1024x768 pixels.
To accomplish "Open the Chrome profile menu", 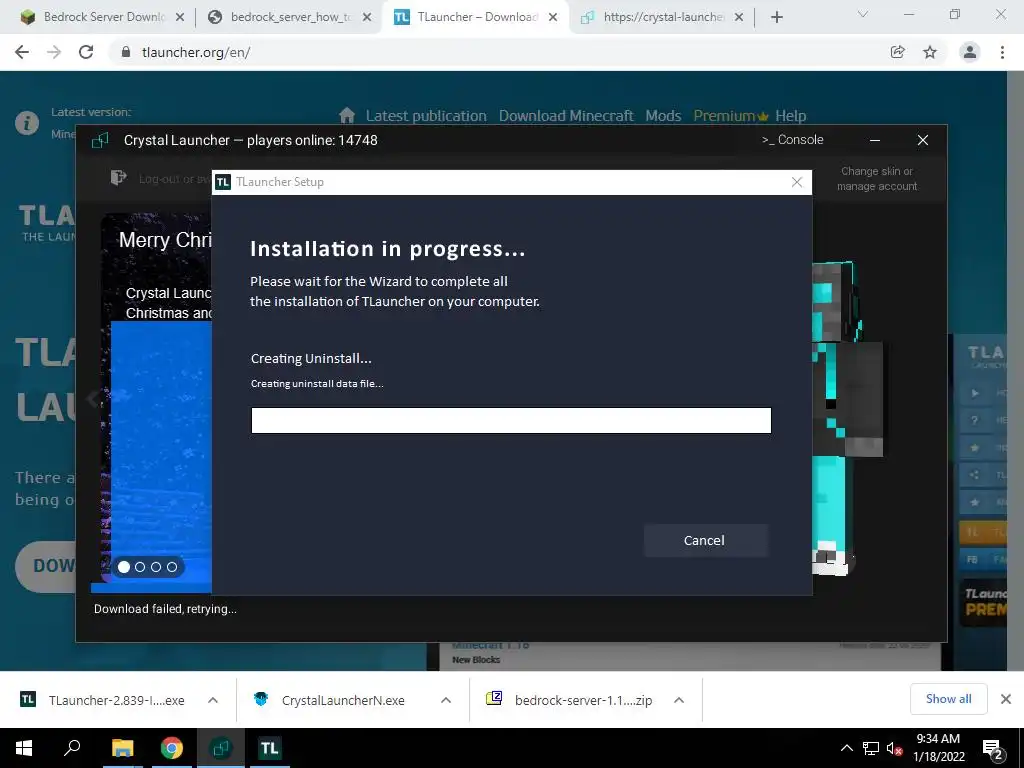I will pos(970,52).
